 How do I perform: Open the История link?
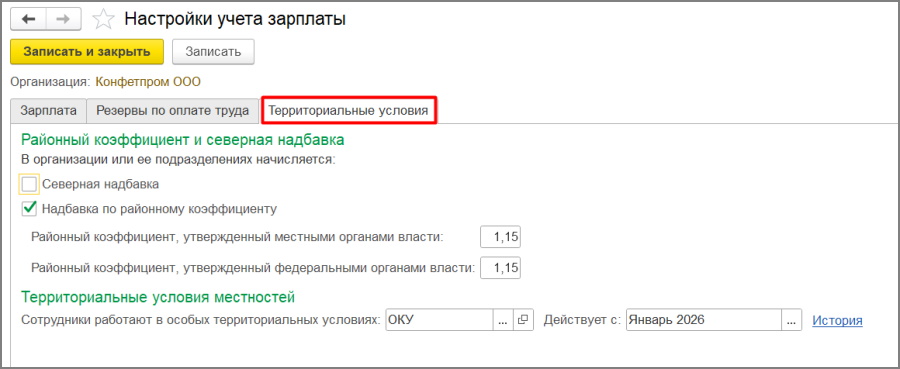click(x=837, y=320)
